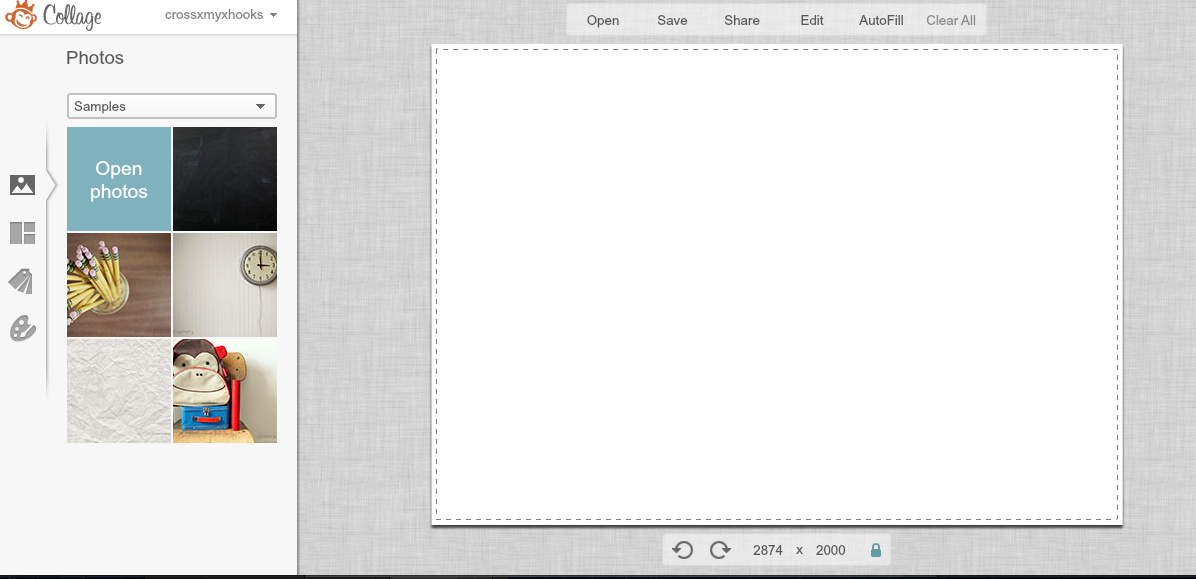Toggle the aspect ratio lock icon
The image size is (1196, 579).
[x=876, y=550]
